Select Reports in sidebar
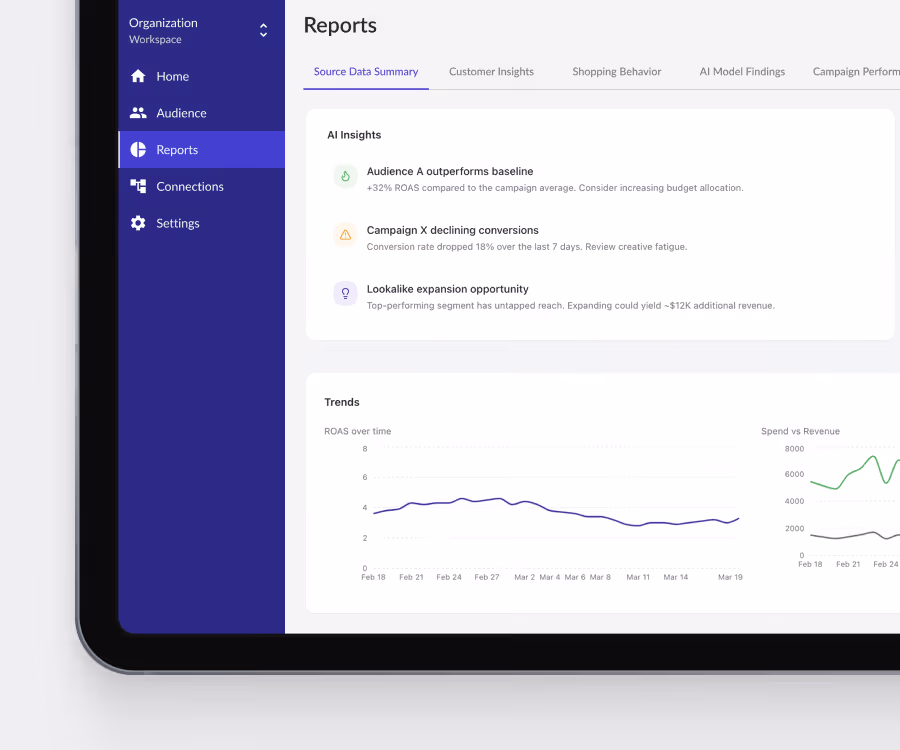The width and height of the screenshot is (900, 750). click(201, 150)
